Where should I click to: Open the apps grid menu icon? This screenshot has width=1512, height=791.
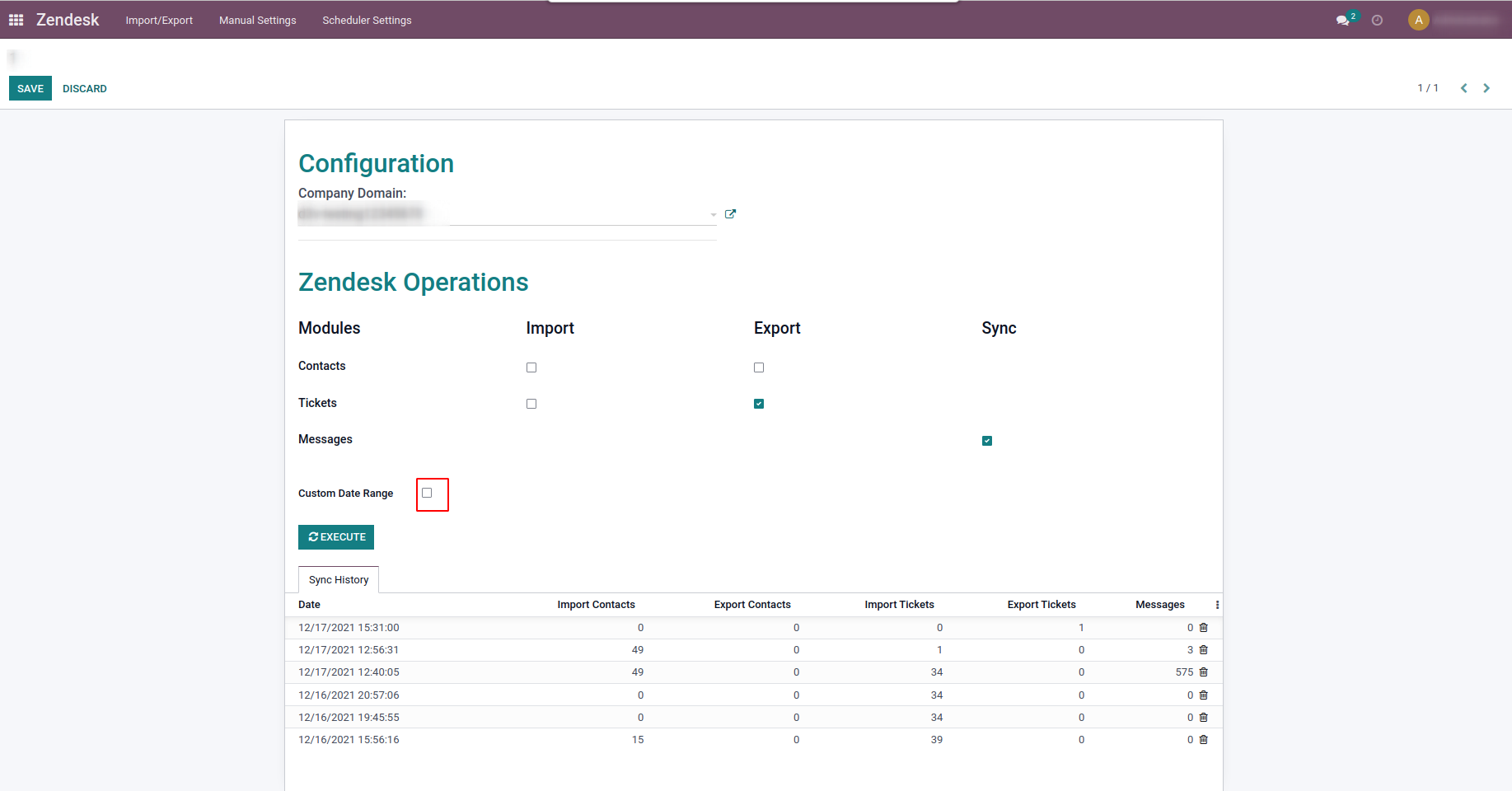(16, 20)
